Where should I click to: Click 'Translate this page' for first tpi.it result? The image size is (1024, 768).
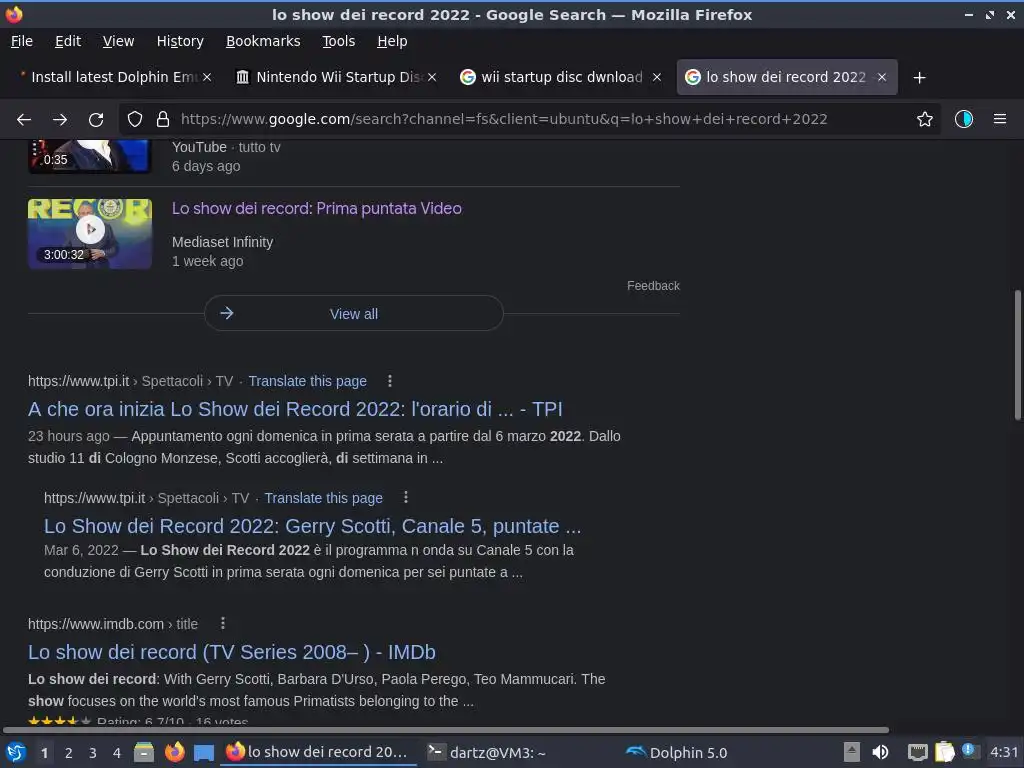point(308,381)
